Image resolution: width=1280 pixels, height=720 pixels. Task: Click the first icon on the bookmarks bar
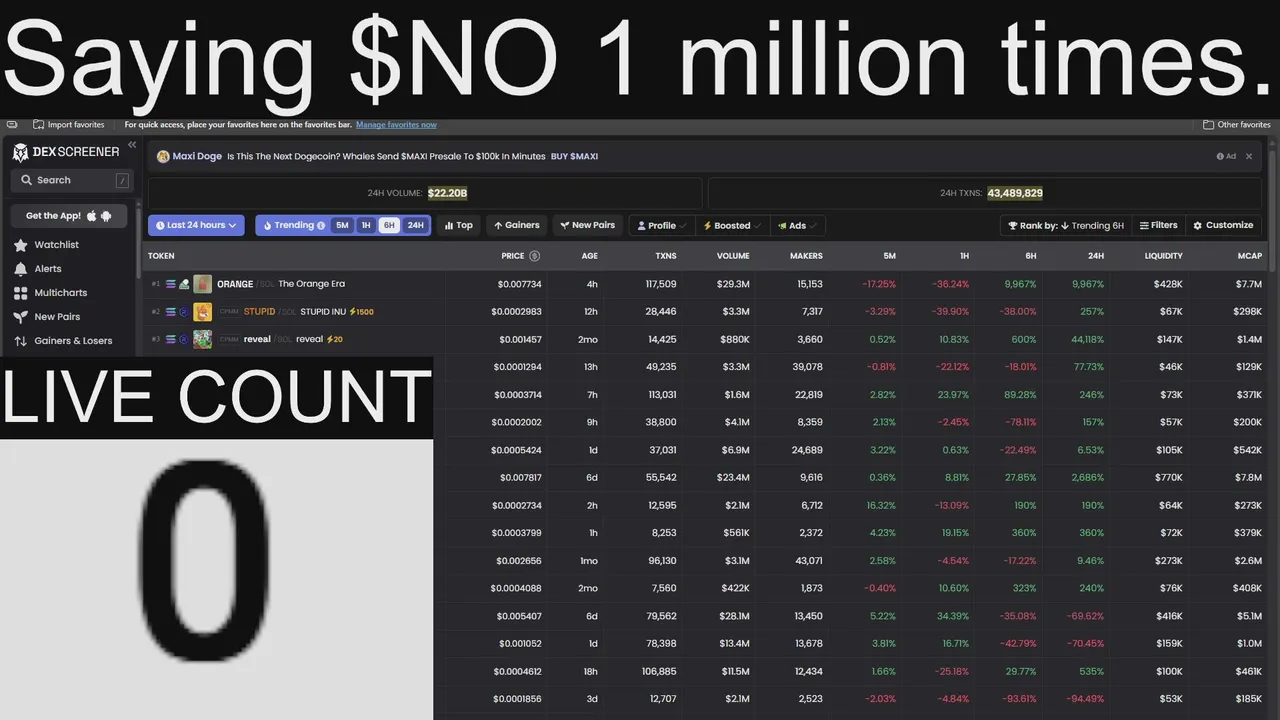click(x=12, y=125)
